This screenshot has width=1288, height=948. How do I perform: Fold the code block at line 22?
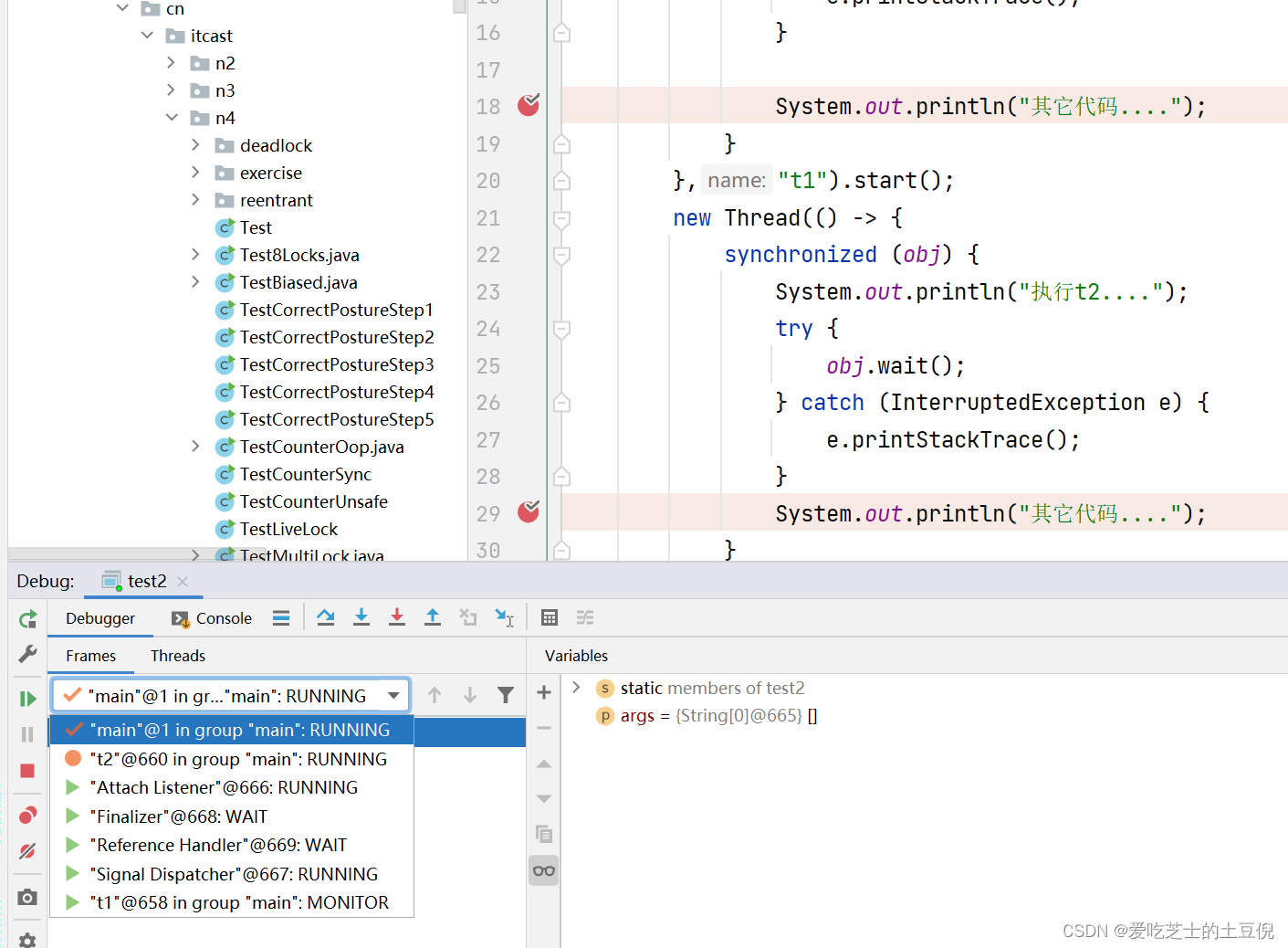tap(562, 255)
